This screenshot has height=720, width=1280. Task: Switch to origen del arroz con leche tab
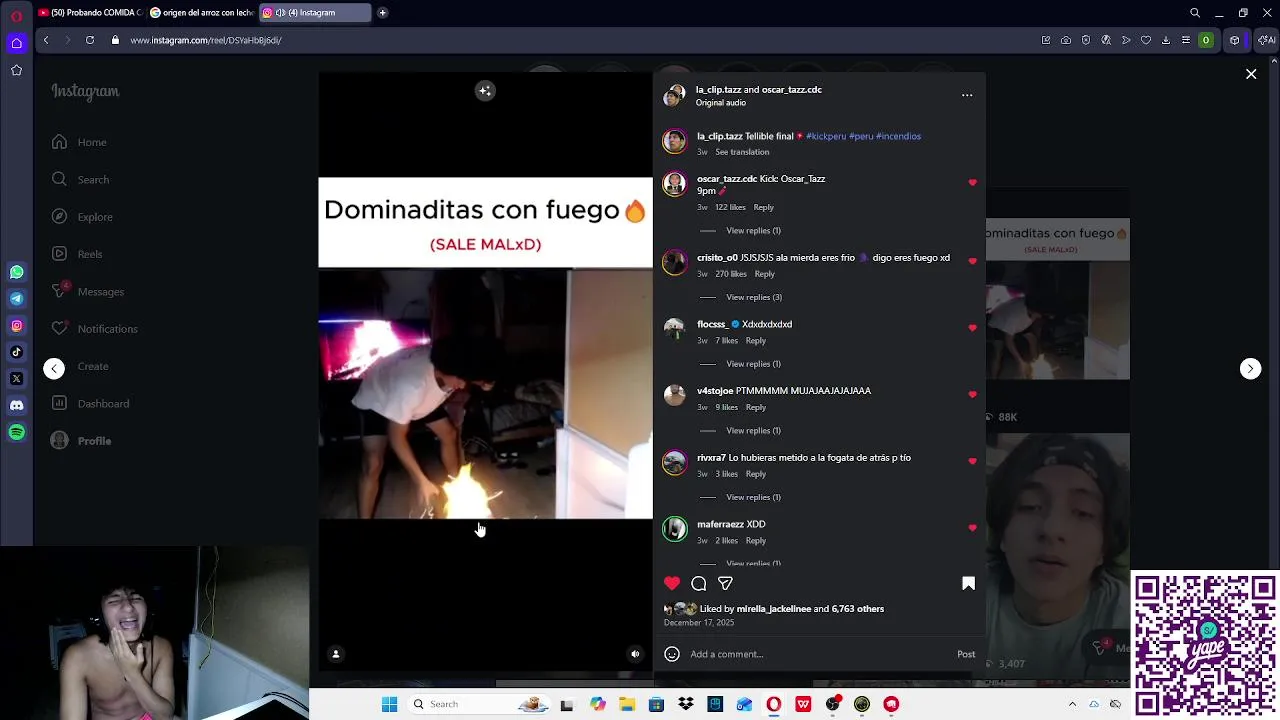(202, 13)
